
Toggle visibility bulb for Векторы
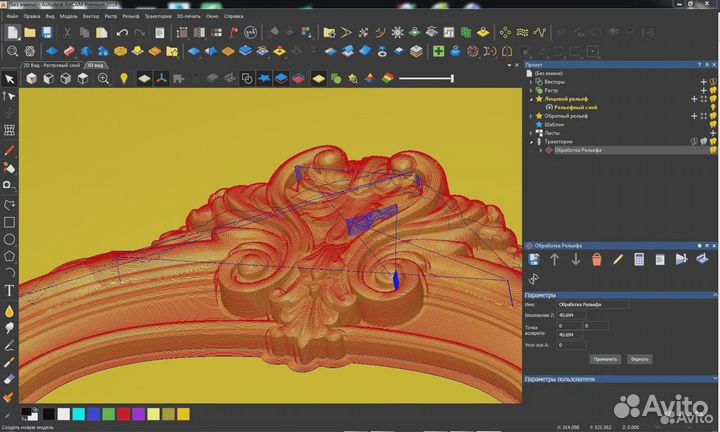[x=713, y=81]
